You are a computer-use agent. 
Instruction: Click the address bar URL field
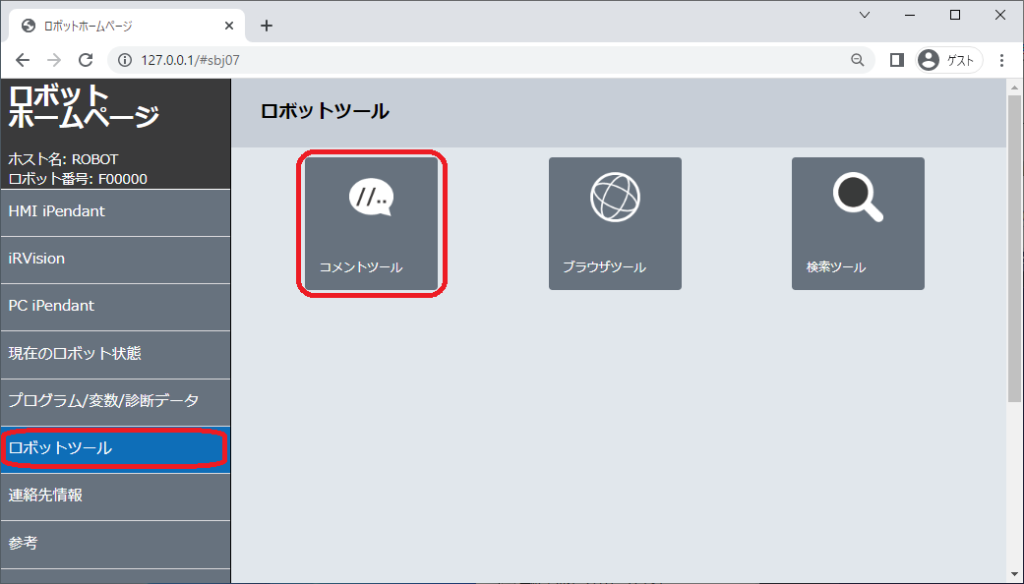(x=480, y=60)
